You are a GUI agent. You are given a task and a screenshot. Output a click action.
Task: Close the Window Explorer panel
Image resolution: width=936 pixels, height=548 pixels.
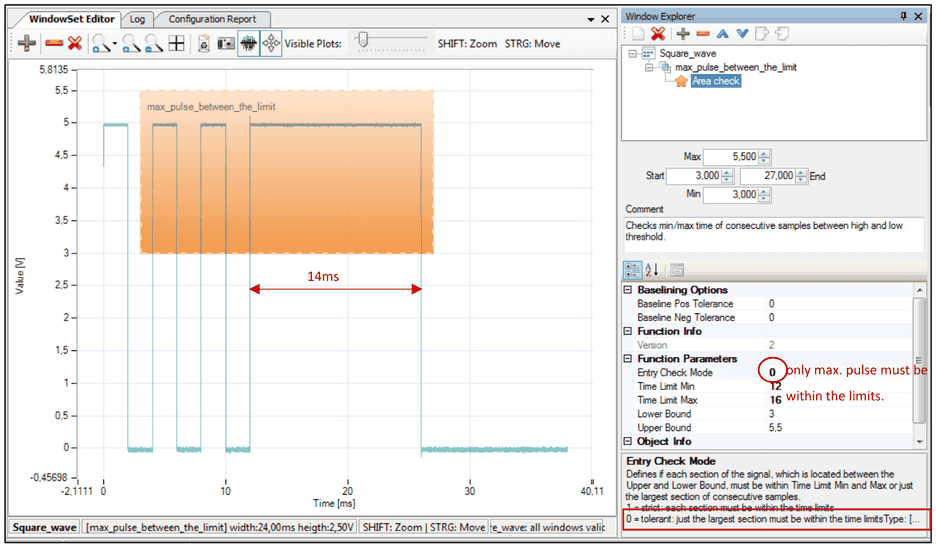[x=918, y=16]
